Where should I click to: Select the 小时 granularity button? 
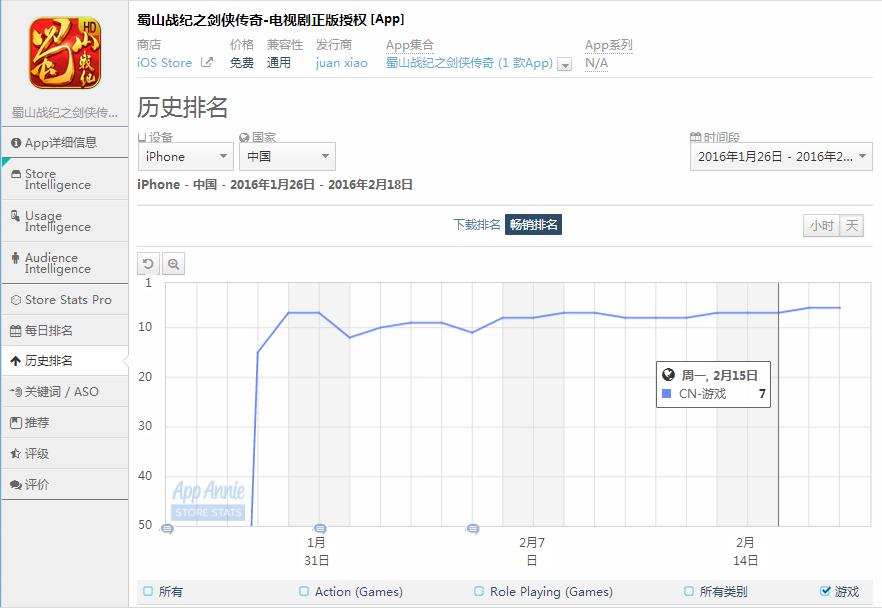click(x=821, y=226)
